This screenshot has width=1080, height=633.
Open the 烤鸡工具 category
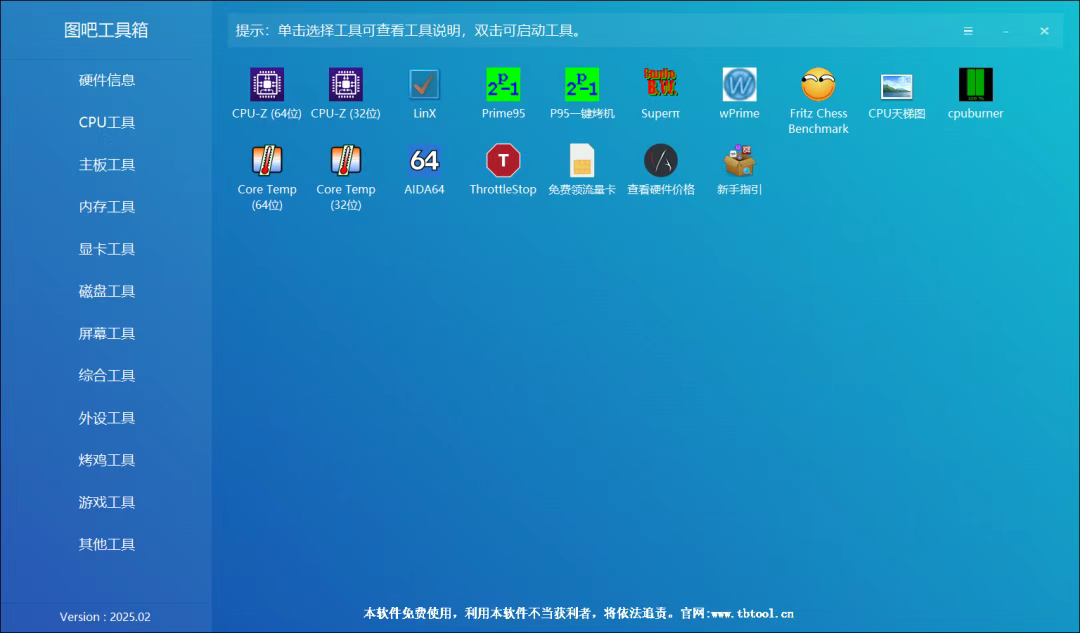tap(107, 460)
